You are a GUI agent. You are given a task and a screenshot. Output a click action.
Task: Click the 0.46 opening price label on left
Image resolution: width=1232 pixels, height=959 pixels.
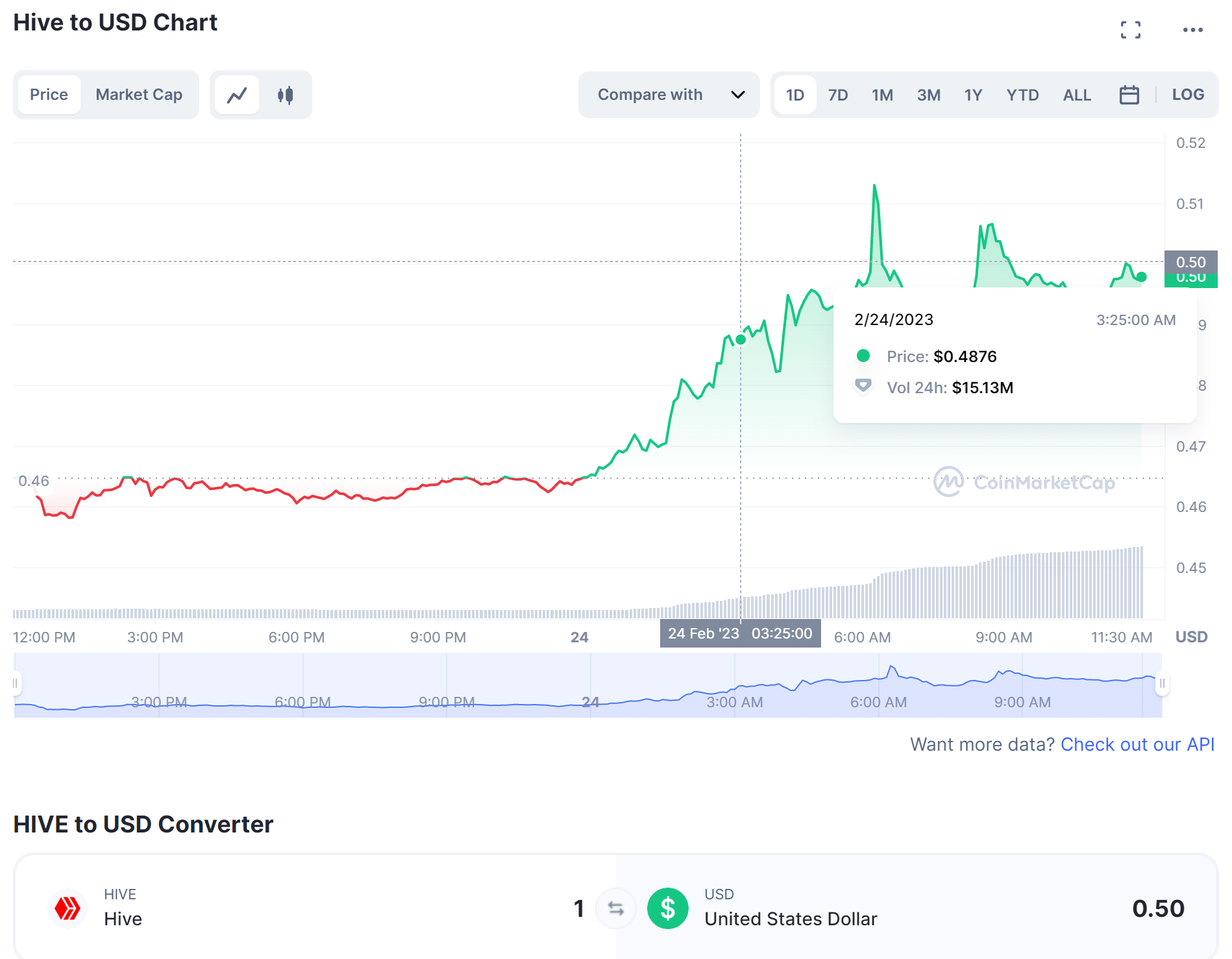coord(34,481)
